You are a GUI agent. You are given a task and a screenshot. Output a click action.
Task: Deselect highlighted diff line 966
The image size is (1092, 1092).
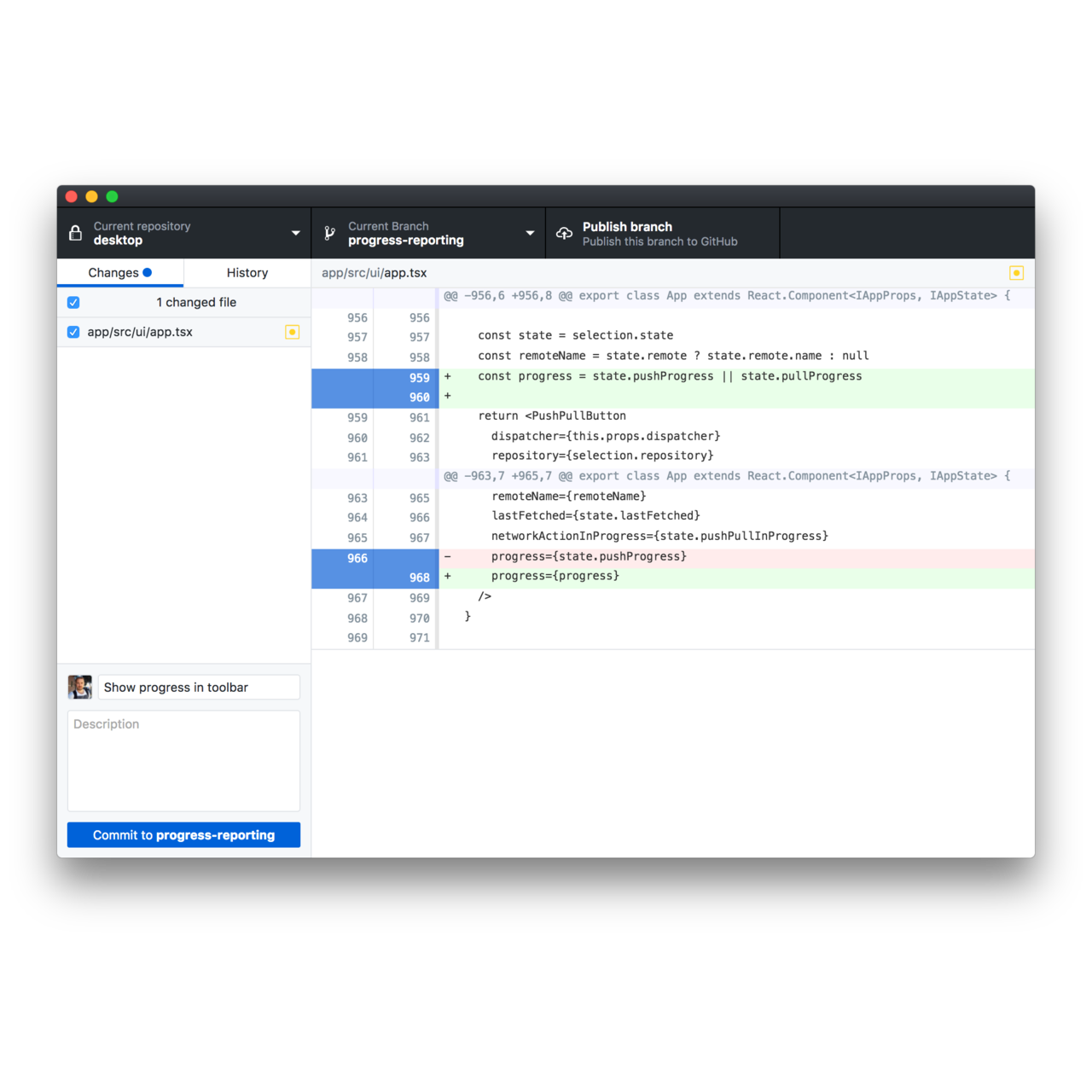[343, 558]
